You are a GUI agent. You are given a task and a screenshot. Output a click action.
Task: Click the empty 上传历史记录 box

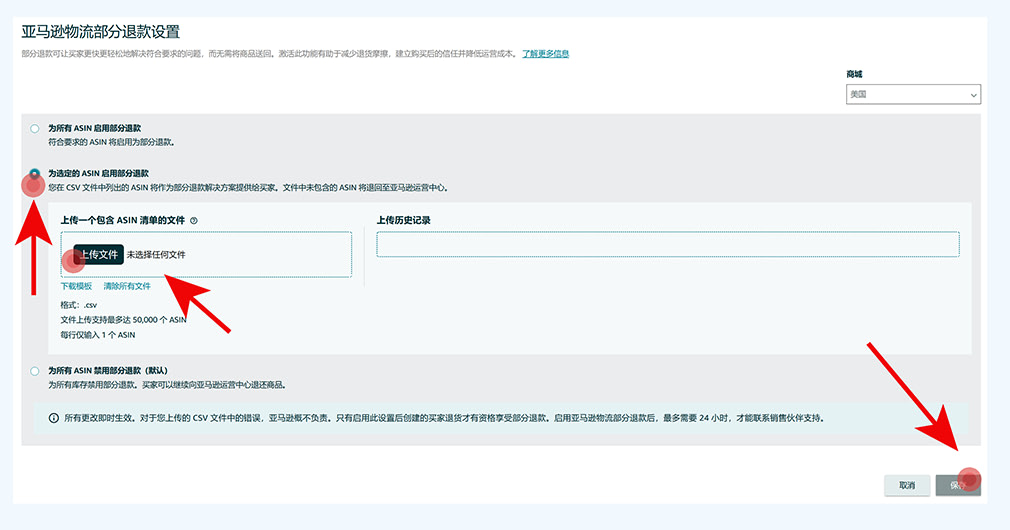668,245
